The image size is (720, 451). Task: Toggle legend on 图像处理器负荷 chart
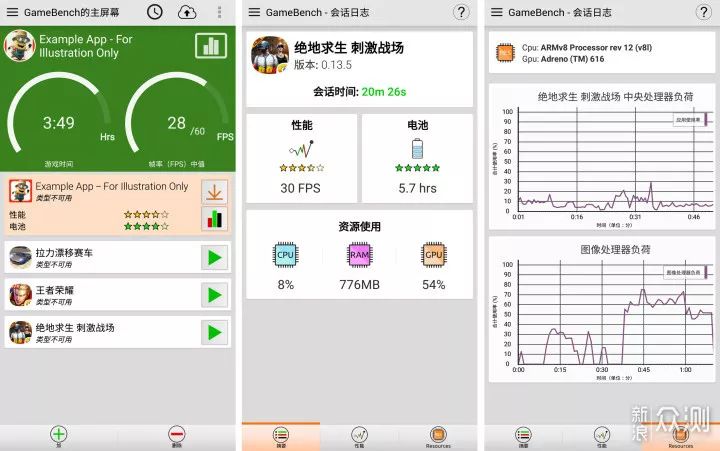click(687, 273)
